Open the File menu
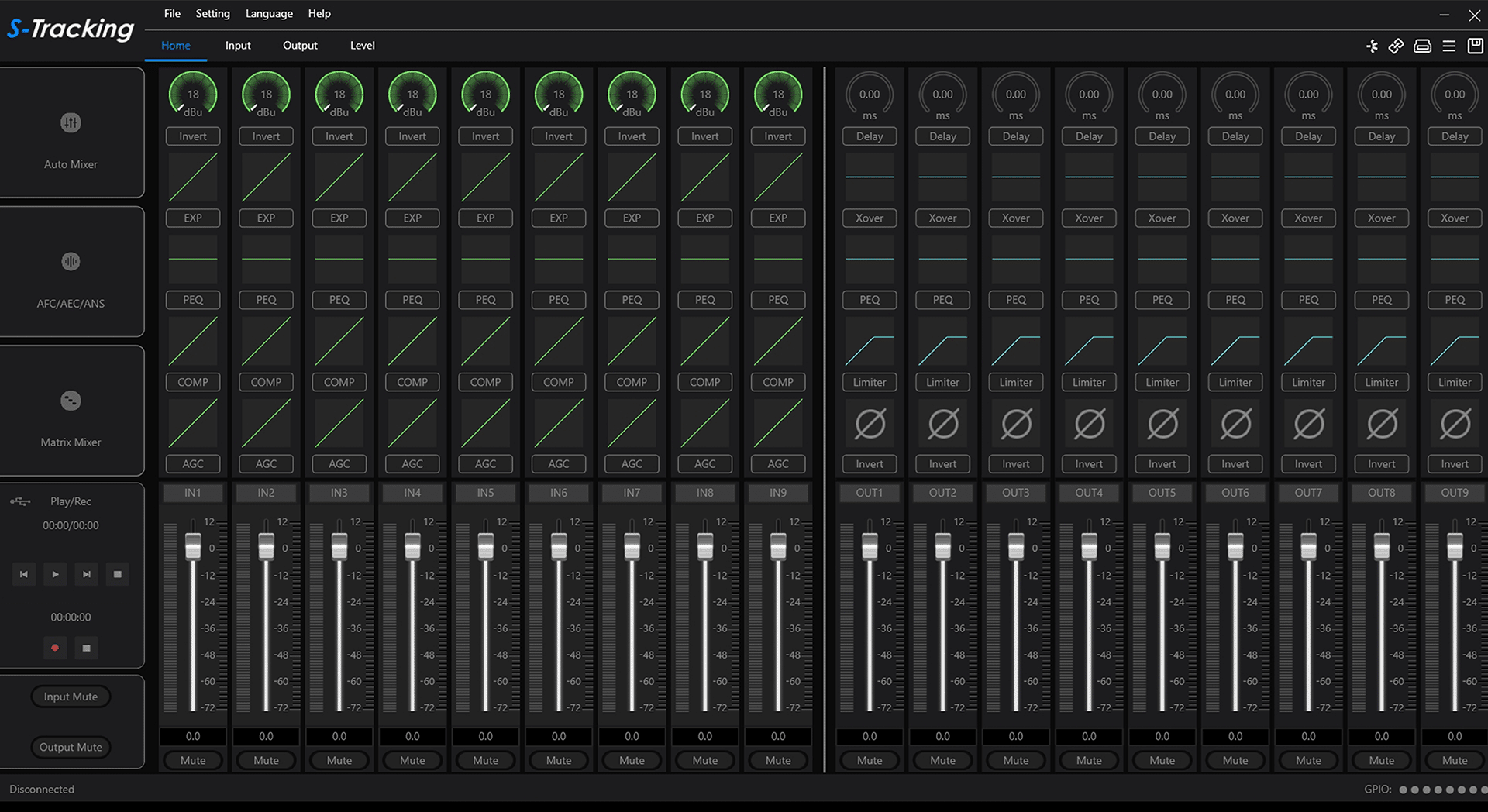Viewport: 1488px width, 812px height. tap(172, 14)
